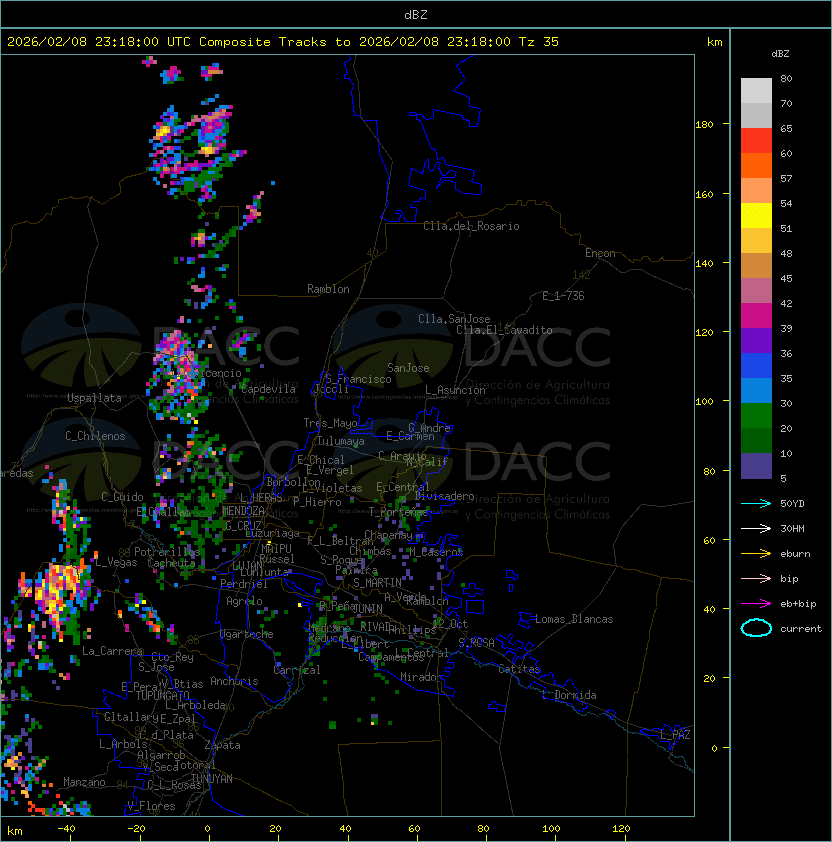This screenshot has width=832, height=842.
Task: Click the 'Divisadero' map label
Action: [x=444, y=496]
